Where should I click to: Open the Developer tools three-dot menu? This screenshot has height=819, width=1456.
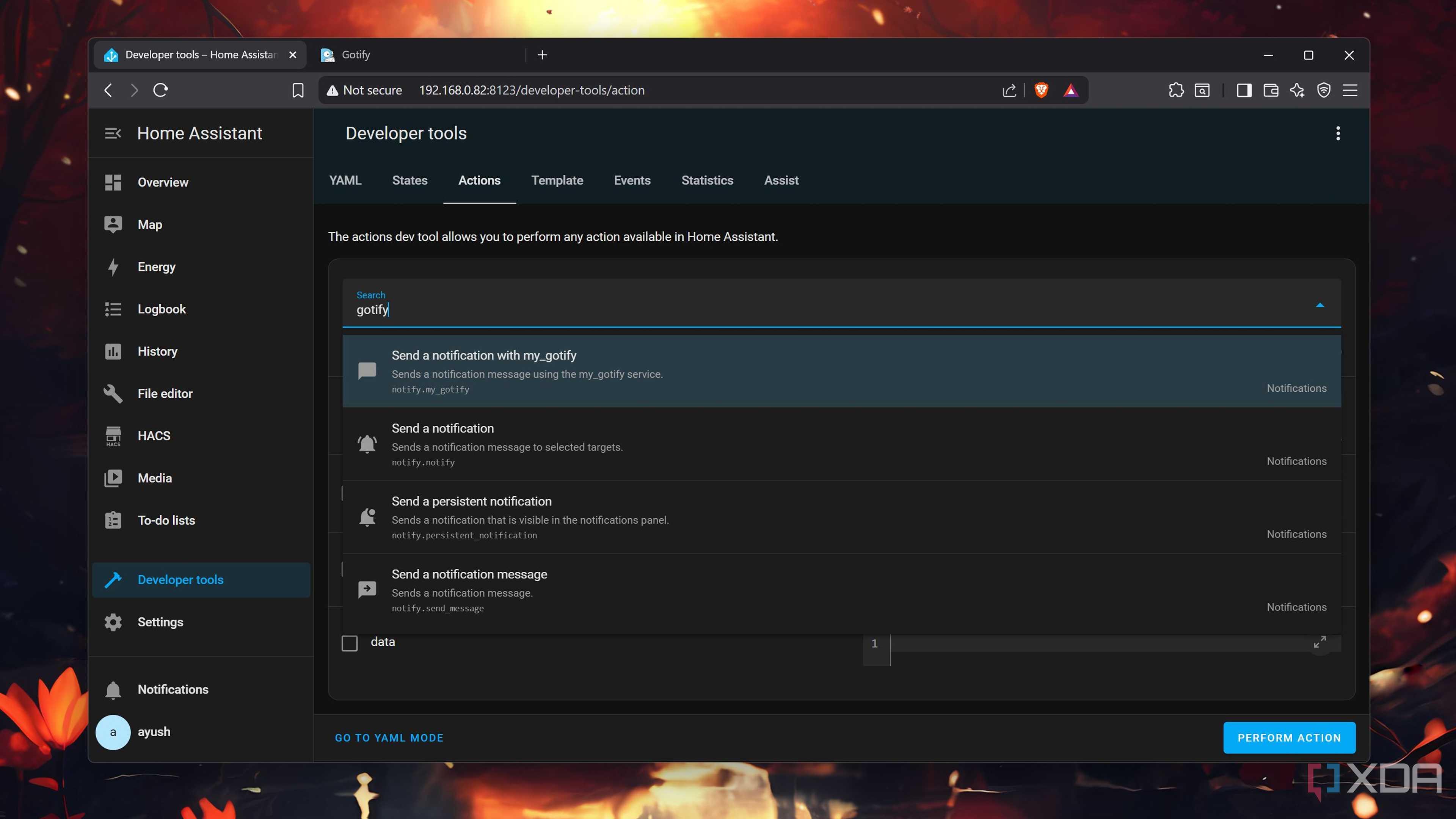[x=1338, y=133]
